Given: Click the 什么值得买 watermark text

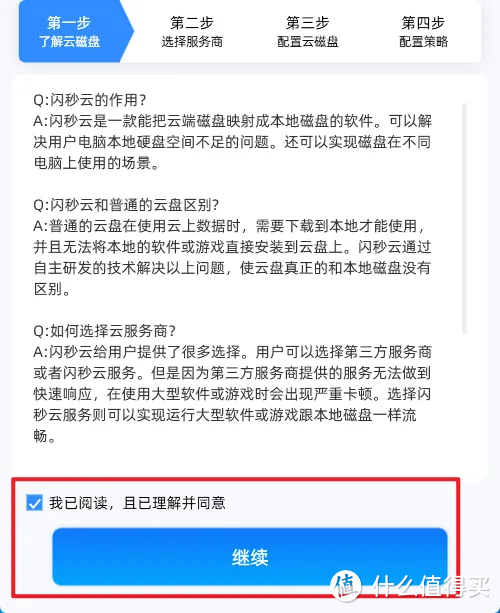Looking at the screenshot, I should (431, 586).
